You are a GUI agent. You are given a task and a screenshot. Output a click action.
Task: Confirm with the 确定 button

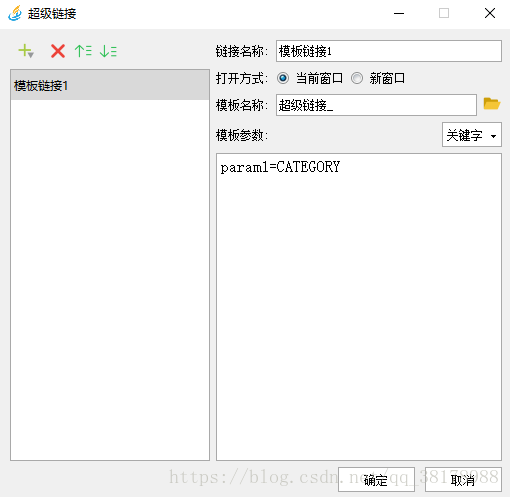click(x=376, y=480)
